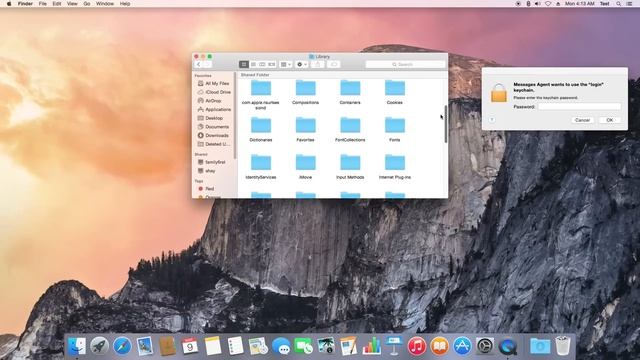Select Desktop in sidebar

pyautogui.click(x=213, y=118)
